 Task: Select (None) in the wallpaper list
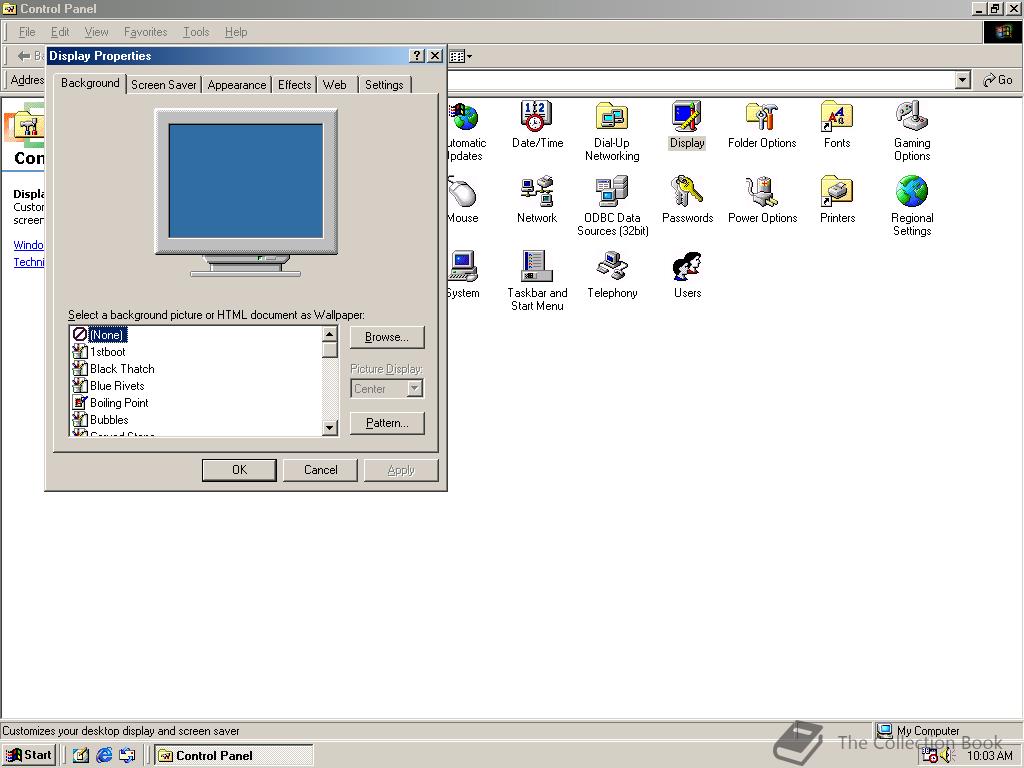click(99, 334)
